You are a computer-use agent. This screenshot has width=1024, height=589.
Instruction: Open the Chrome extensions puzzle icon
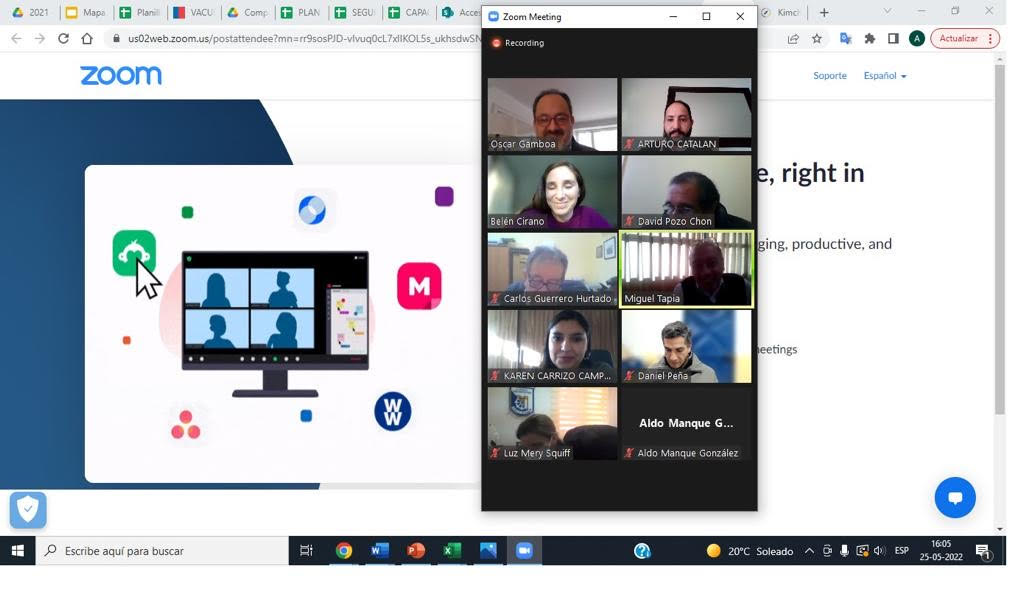click(x=869, y=39)
